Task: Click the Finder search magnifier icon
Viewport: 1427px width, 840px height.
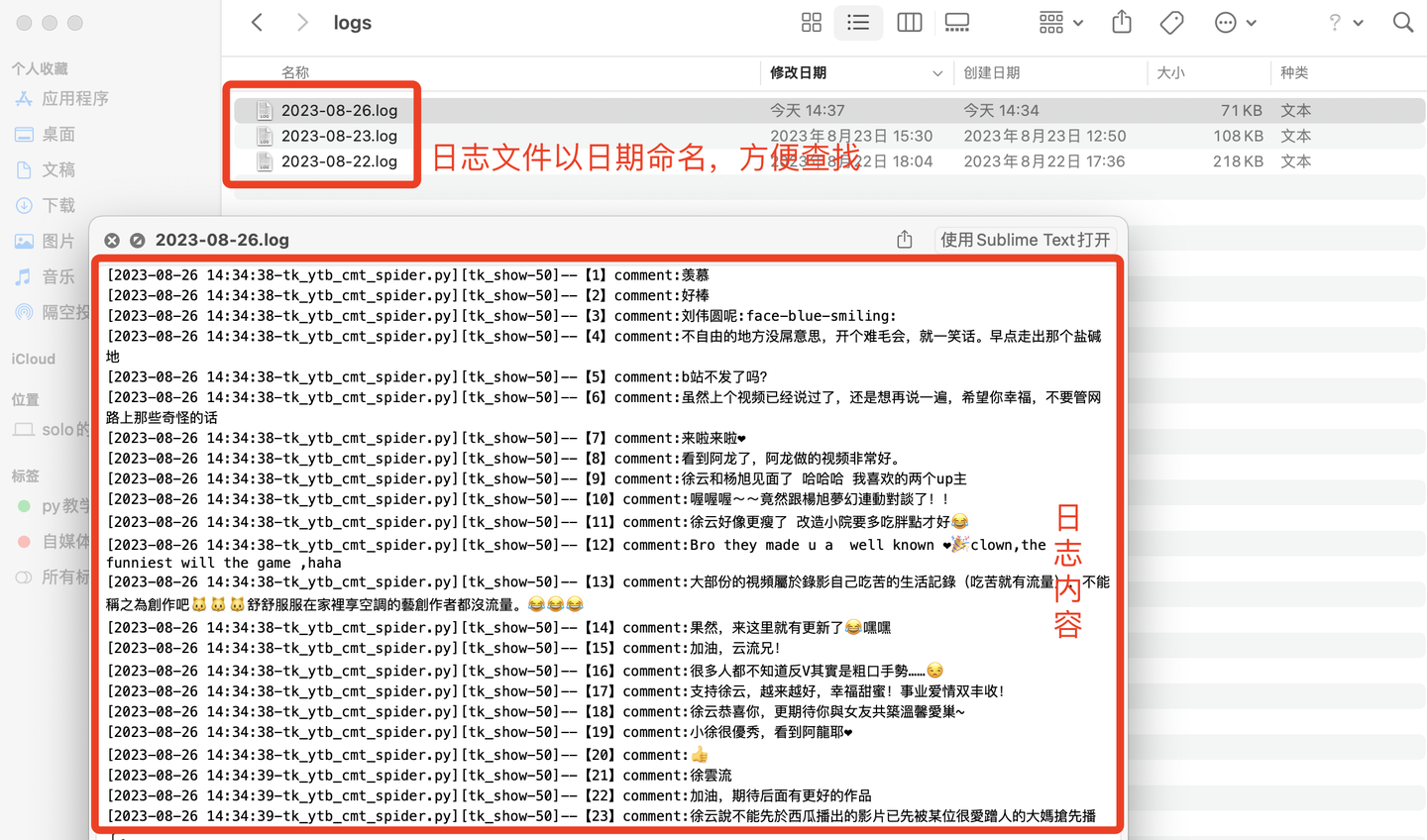Action: click(1403, 23)
